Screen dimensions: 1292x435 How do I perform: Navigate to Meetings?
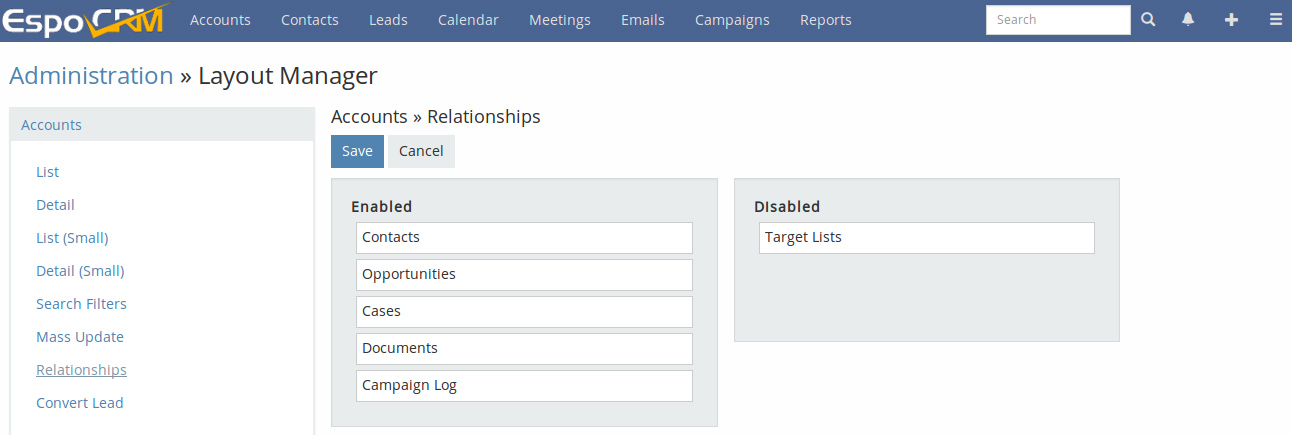pos(560,20)
